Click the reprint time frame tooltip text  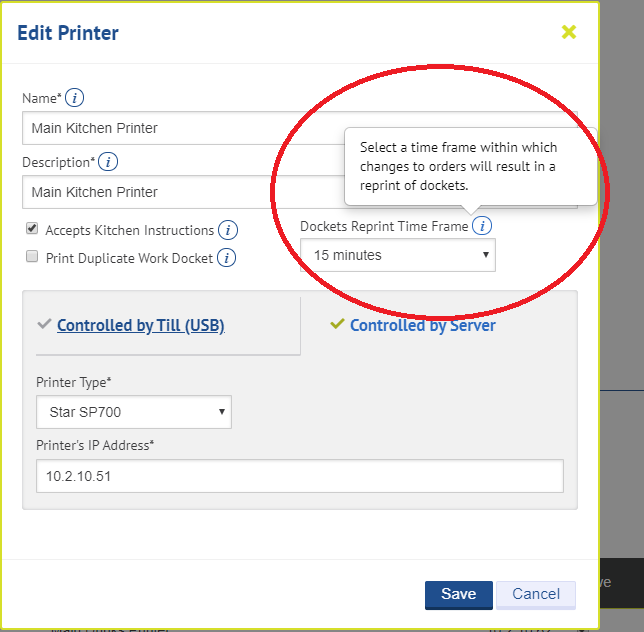[x=458, y=166]
